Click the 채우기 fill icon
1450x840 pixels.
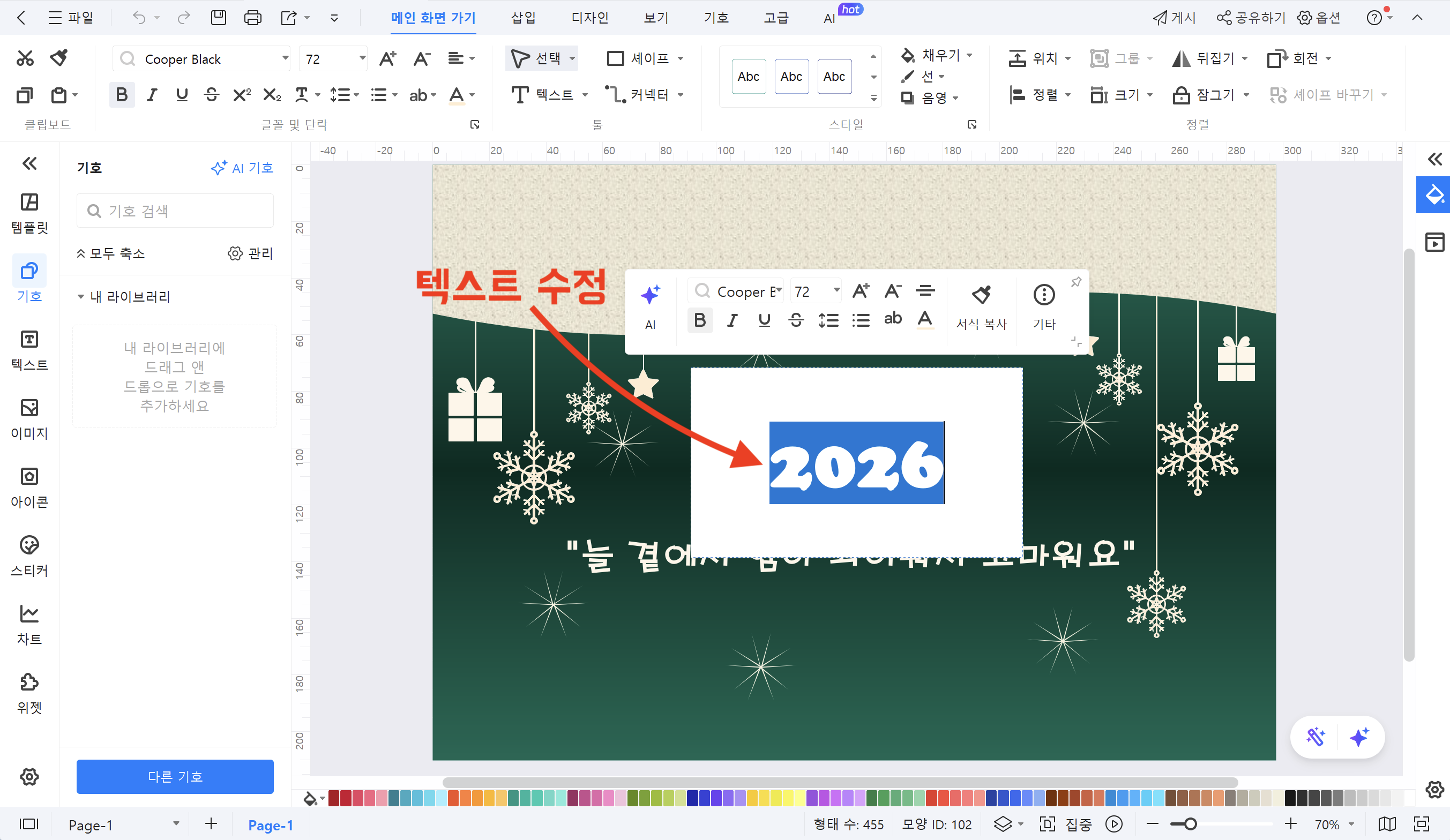908,55
